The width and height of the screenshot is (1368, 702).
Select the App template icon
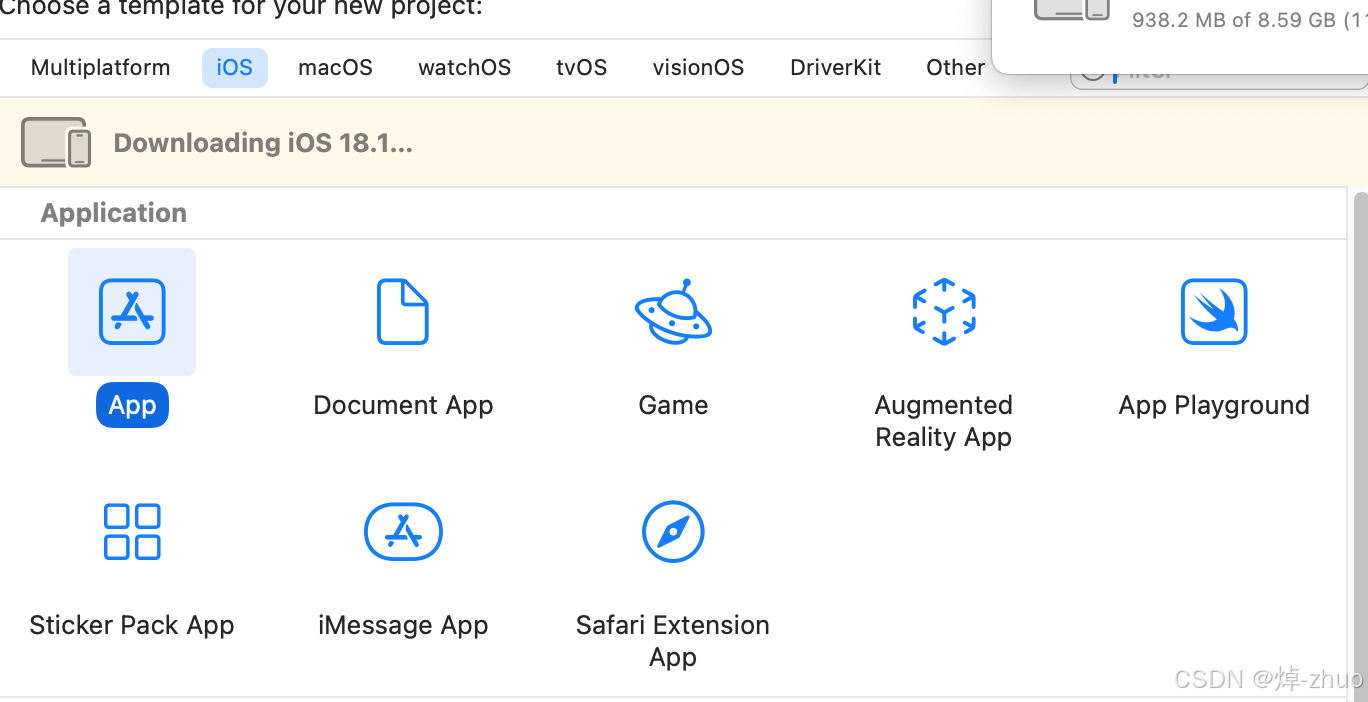click(x=132, y=312)
